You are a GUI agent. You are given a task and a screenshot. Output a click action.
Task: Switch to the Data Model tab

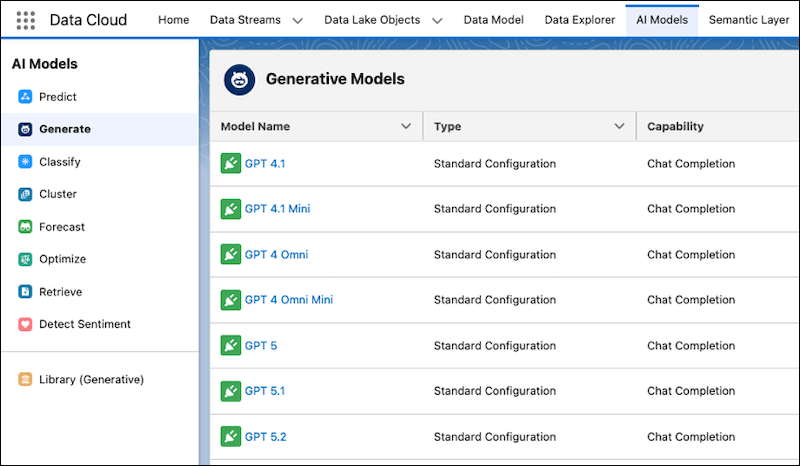[x=493, y=20]
